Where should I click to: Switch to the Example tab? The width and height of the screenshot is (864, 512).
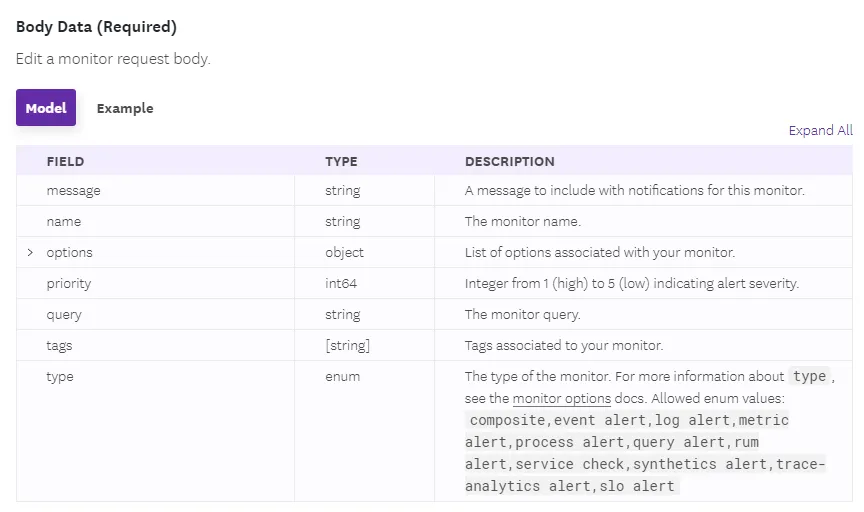pos(125,108)
